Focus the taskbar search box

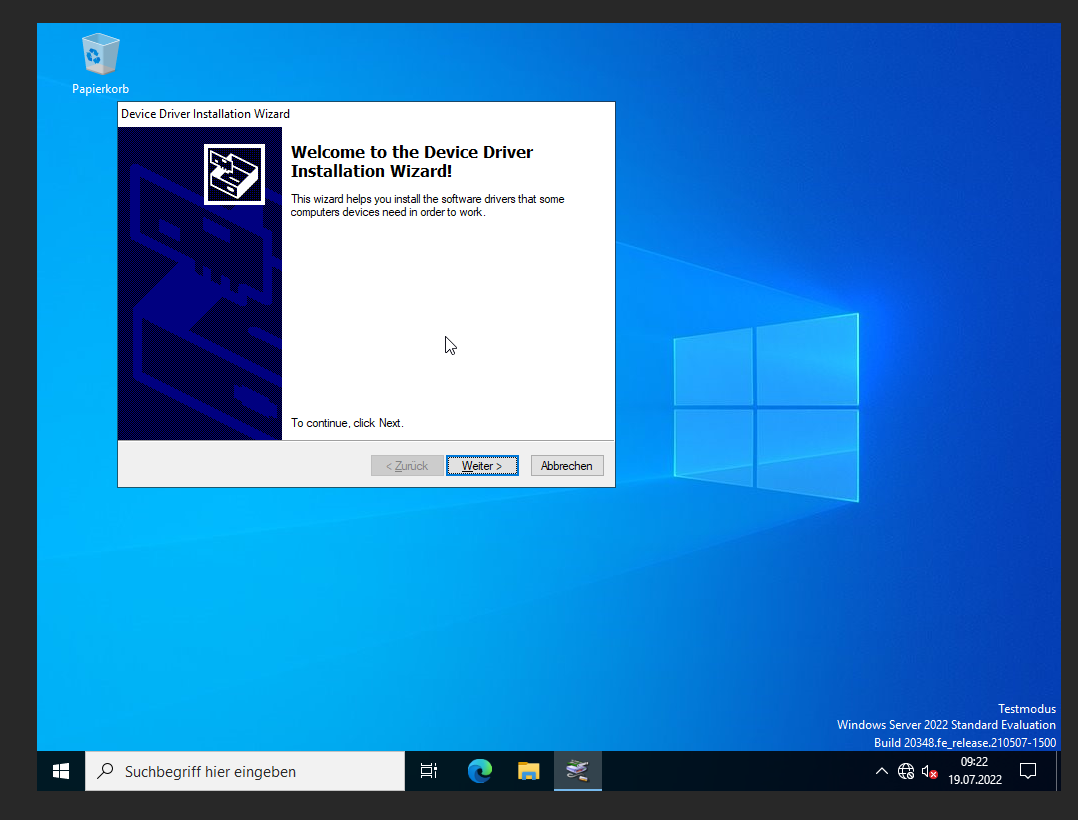click(x=245, y=771)
